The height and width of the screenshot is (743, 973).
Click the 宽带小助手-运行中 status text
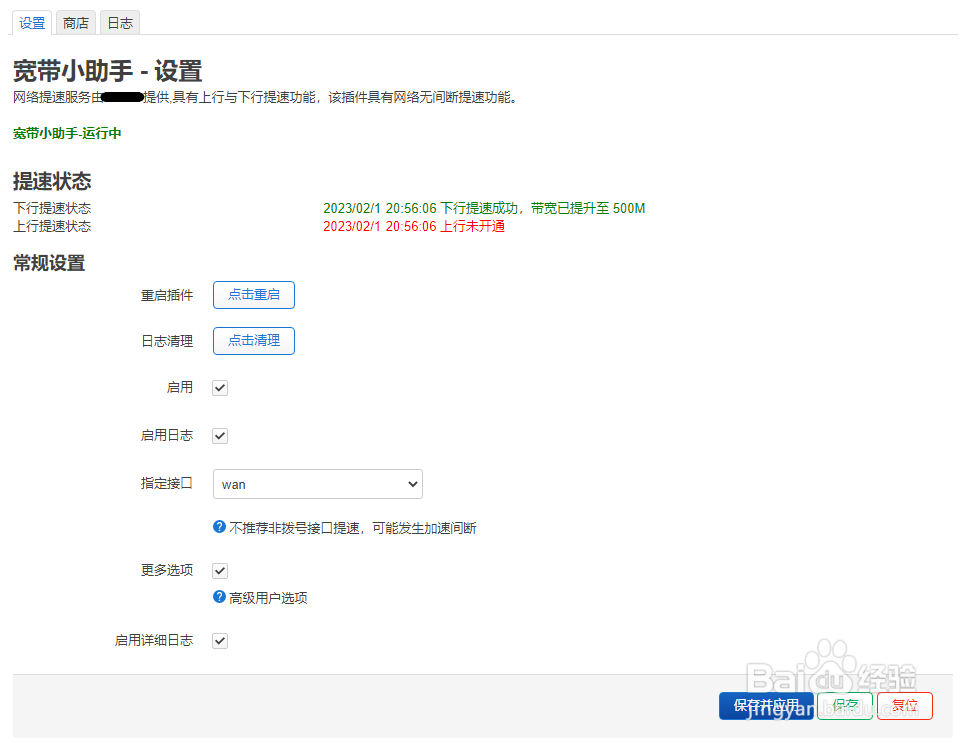[67, 133]
